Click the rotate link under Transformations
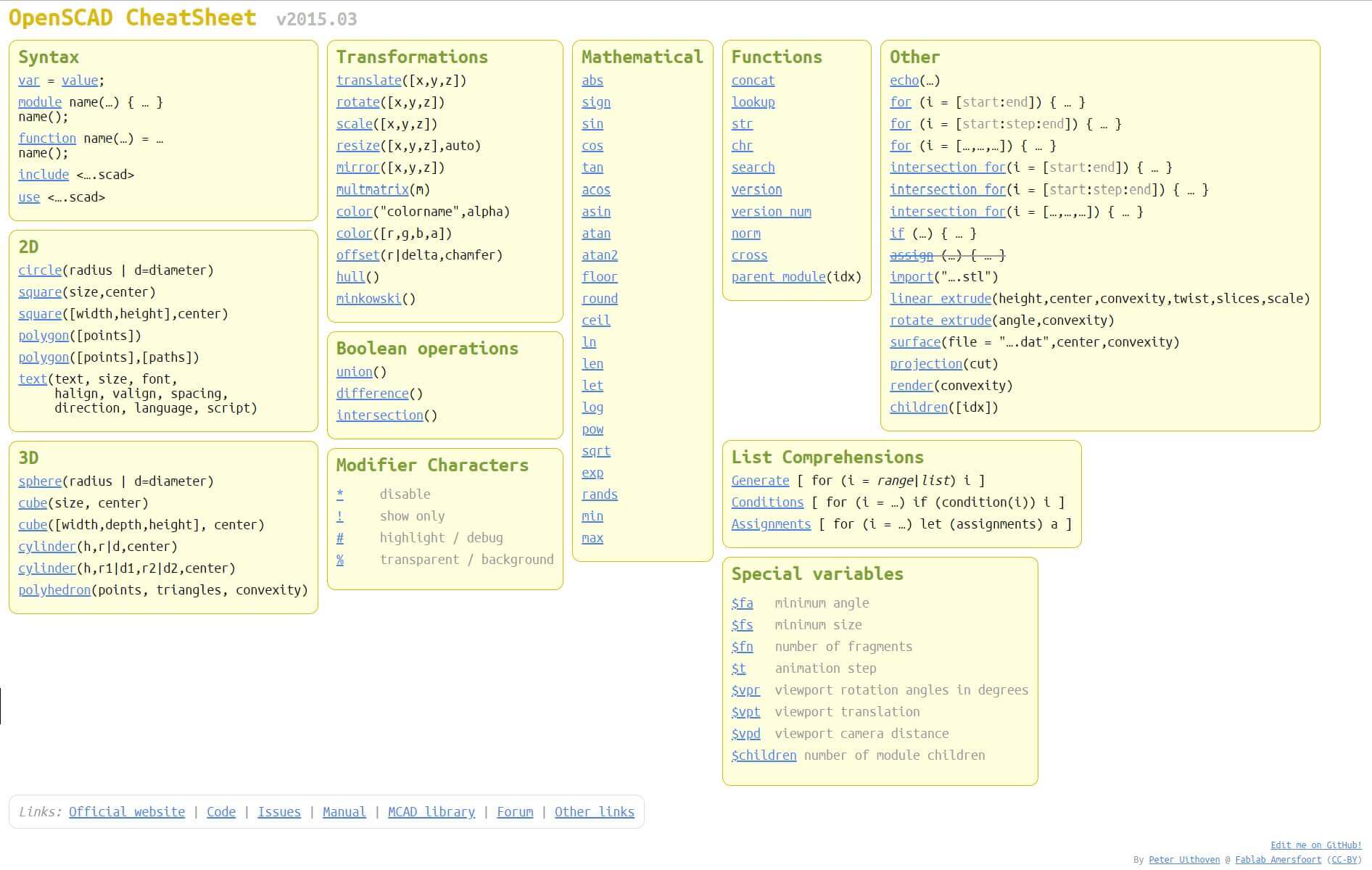The width and height of the screenshot is (1372, 870). (x=358, y=102)
